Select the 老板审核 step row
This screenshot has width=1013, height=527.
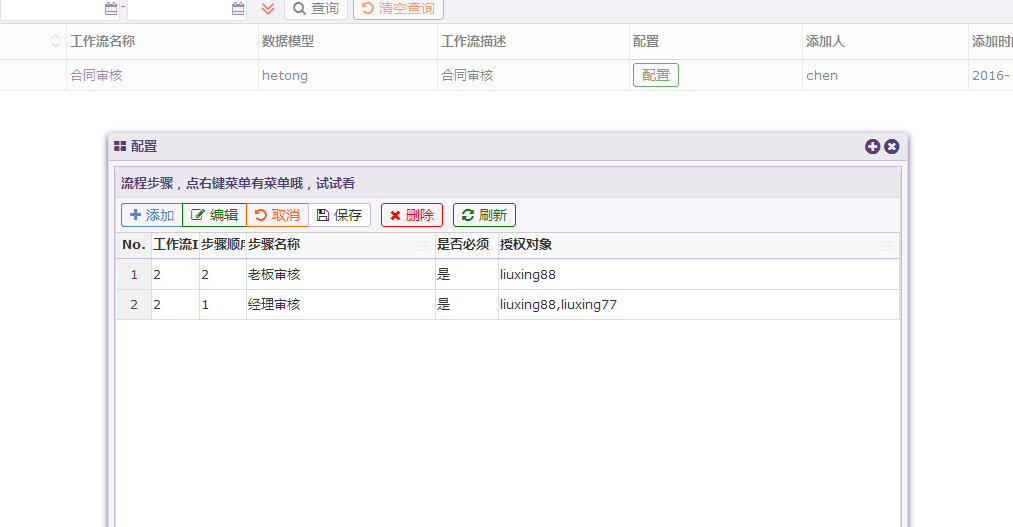273,274
